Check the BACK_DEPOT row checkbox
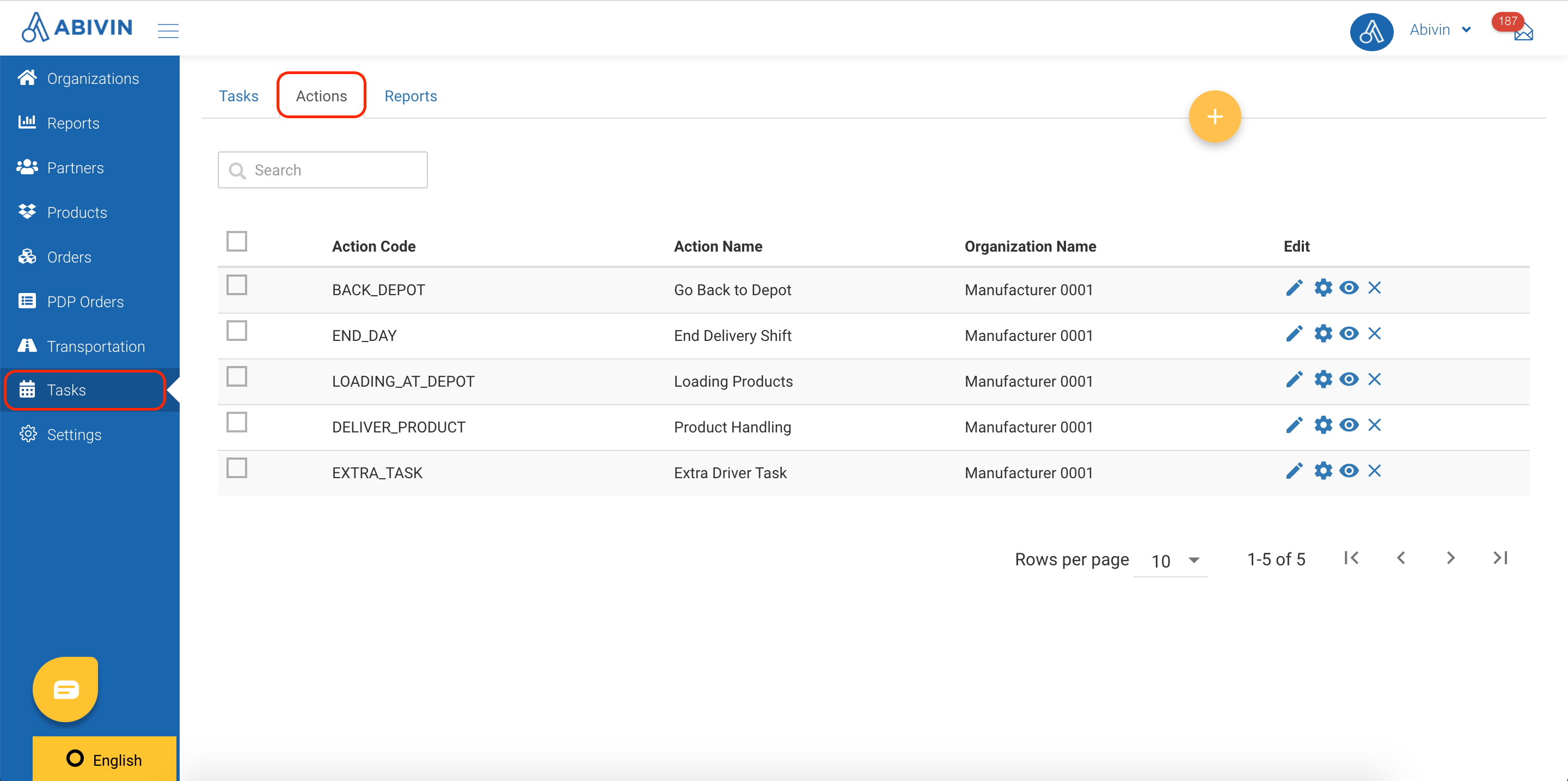The image size is (1568, 781). (237, 285)
